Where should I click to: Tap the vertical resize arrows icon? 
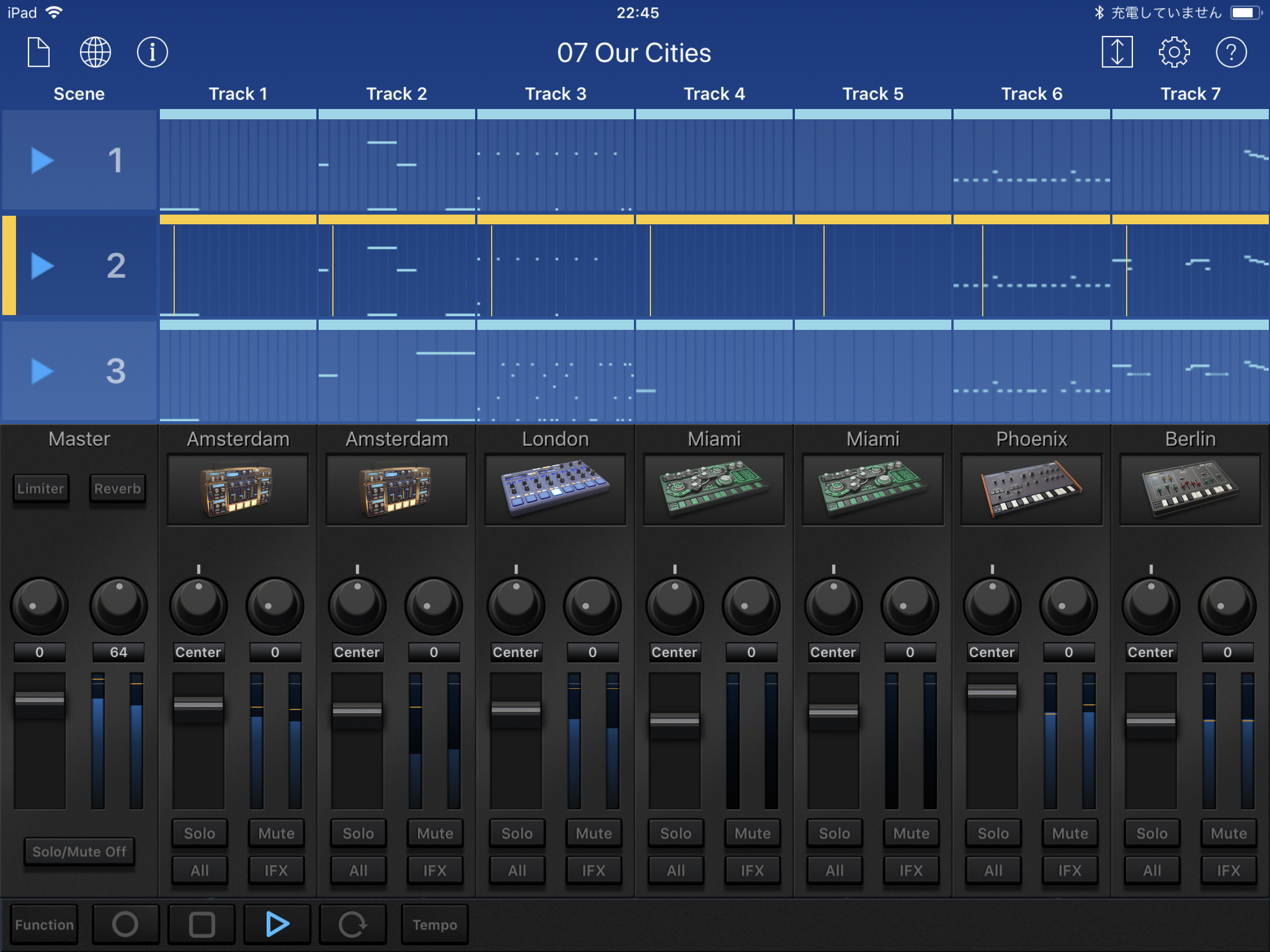click(x=1117, y=53)
